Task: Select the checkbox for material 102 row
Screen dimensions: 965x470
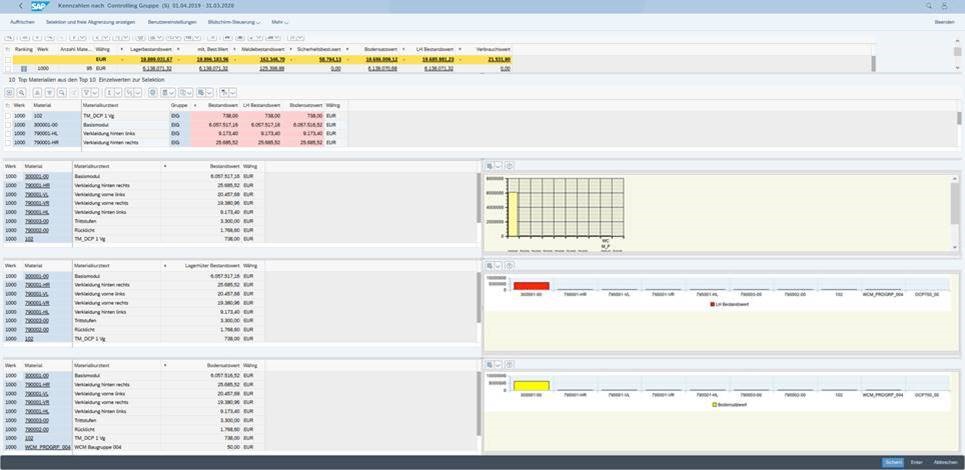Action: pos(8,115)
